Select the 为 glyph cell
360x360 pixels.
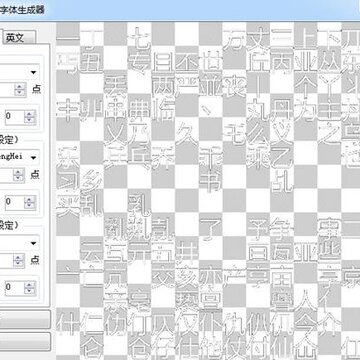[305, 109]
